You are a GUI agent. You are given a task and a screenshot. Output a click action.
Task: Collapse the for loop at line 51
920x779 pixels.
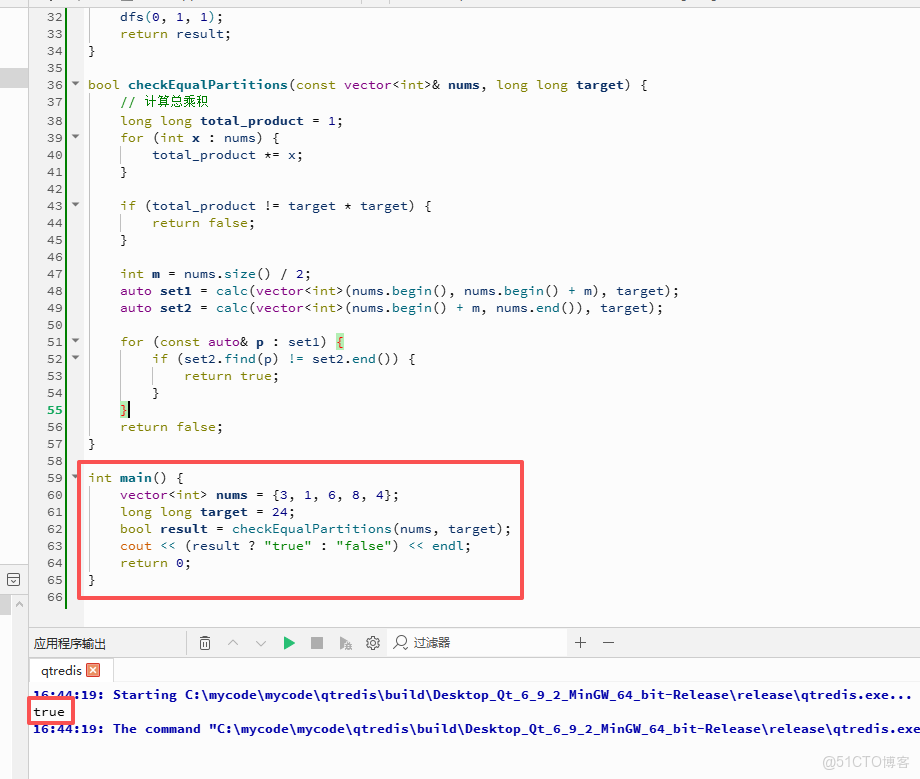tap(76, 340)
